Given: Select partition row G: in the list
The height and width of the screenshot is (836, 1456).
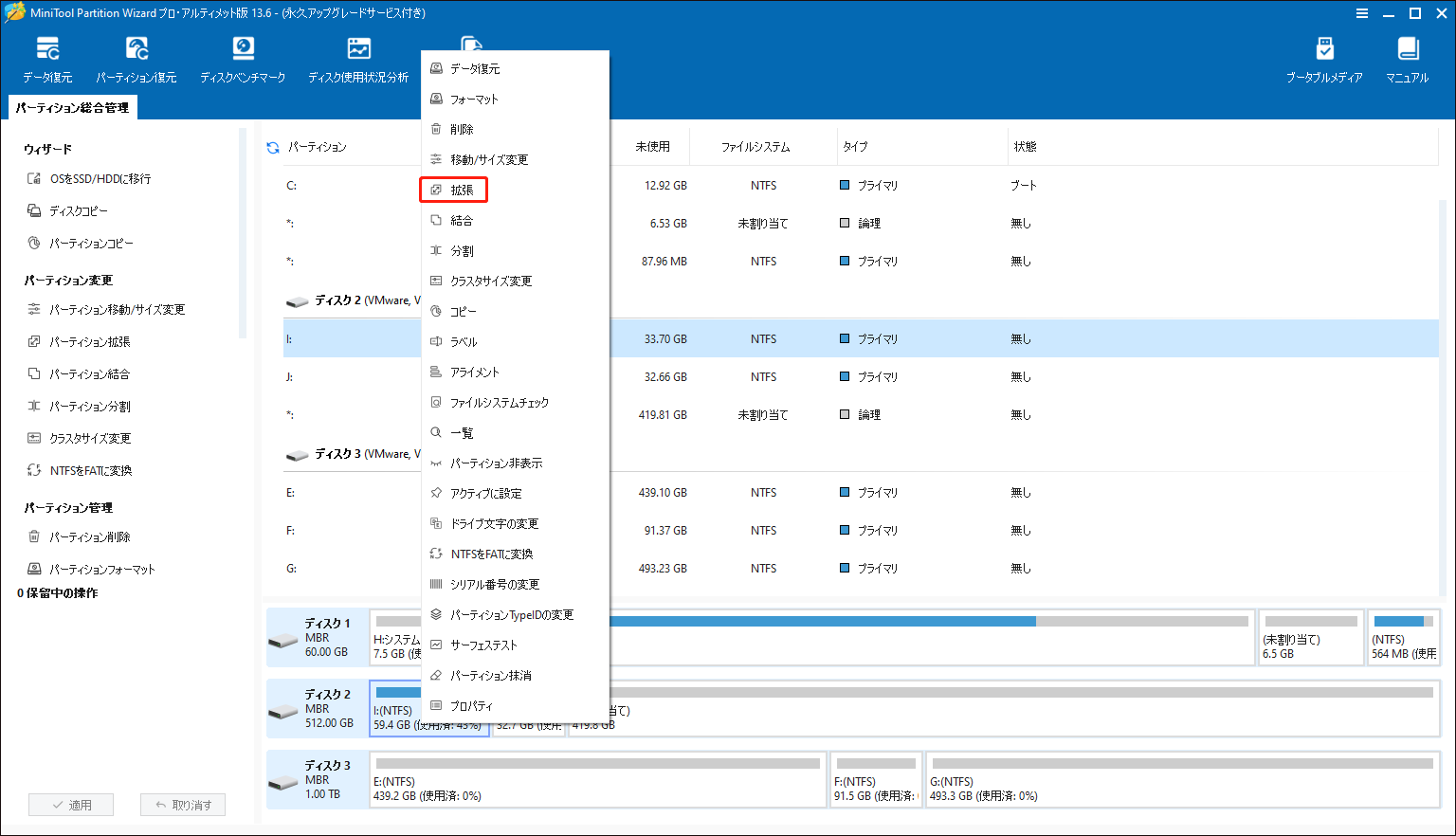Looking at the screenshot, I should [861, 569].
